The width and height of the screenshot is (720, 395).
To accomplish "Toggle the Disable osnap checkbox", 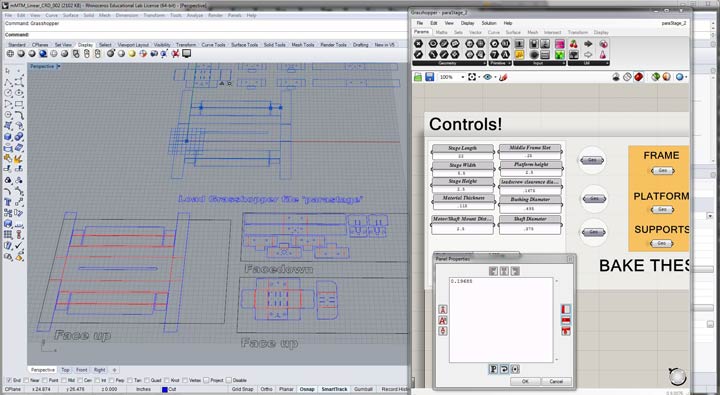I will coord(229,380).
